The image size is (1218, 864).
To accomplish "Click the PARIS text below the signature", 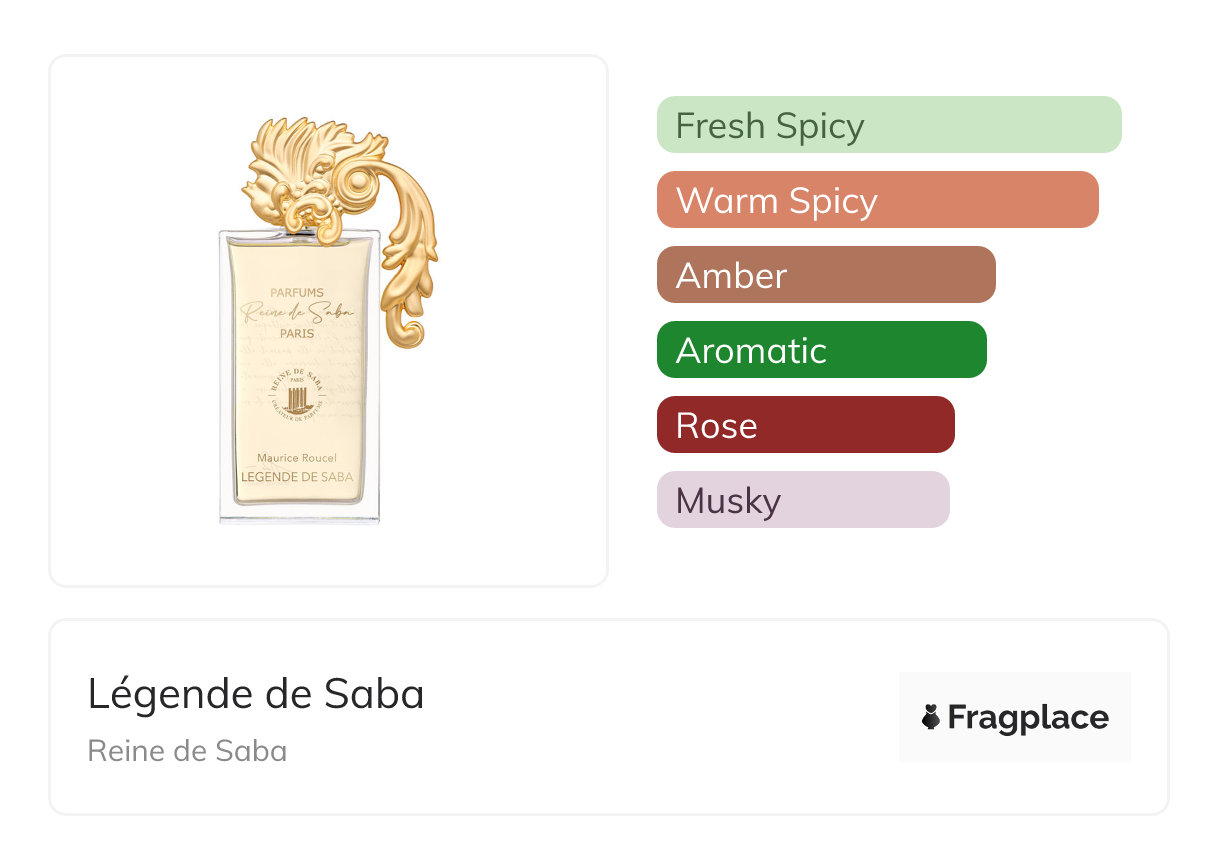I will click(297, 334).
